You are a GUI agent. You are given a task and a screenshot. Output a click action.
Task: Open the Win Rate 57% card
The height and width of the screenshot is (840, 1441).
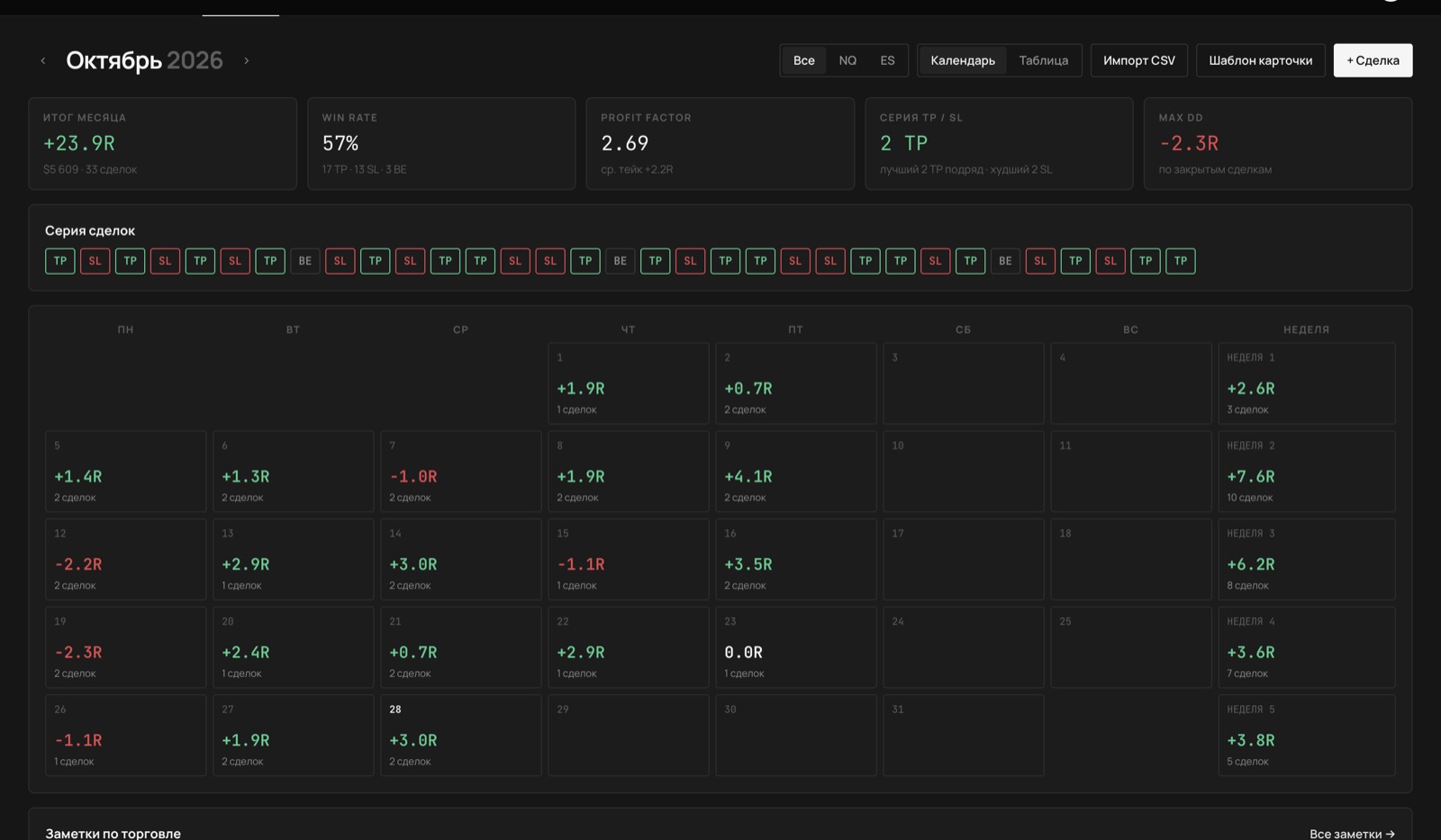pyautogui.click(x=441, y=143)
